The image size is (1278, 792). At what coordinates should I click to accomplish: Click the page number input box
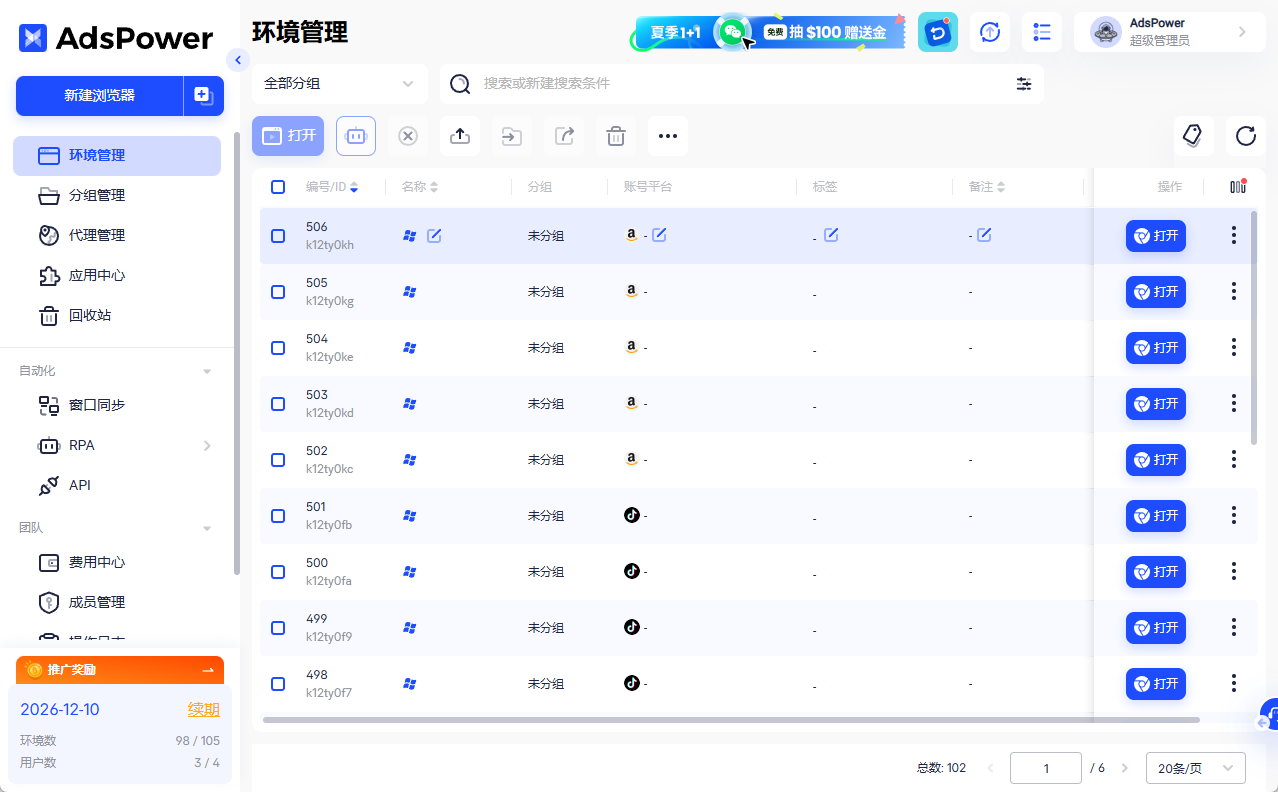point(1046,768)
